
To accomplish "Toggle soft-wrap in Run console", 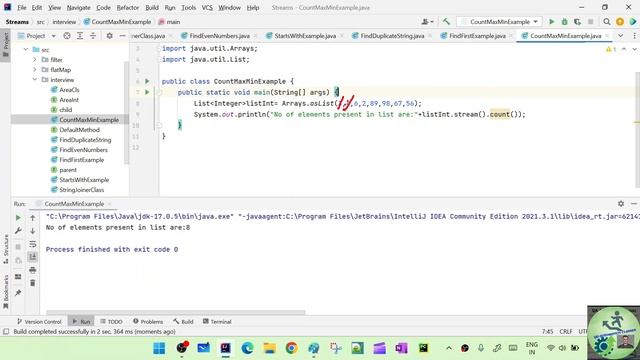I will click(x=33, y=244).
